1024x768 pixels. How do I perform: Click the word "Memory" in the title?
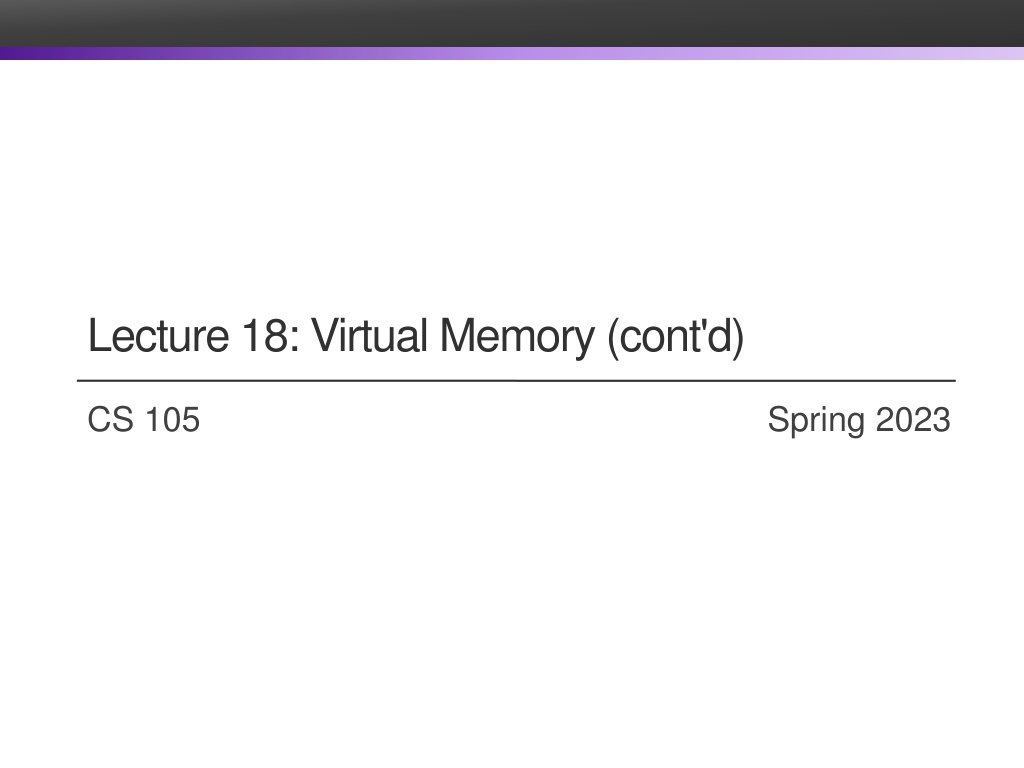click(517, 338)
